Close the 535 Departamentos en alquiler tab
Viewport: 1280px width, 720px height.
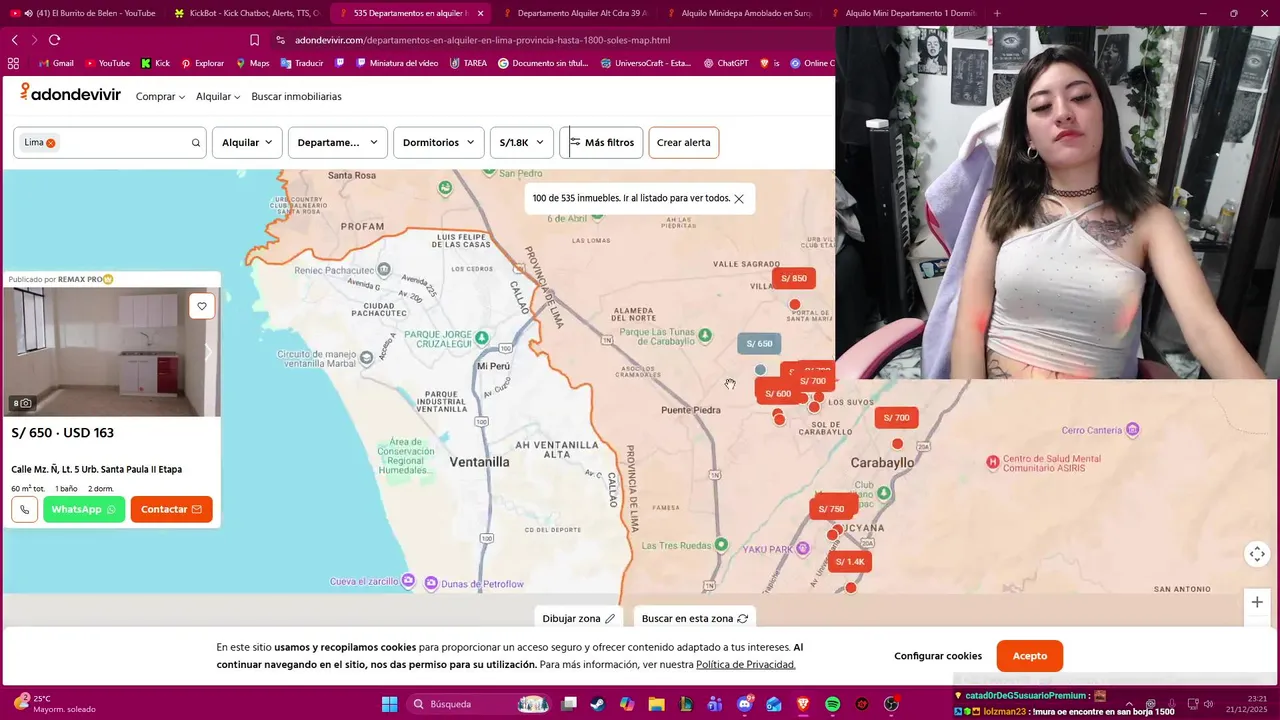(x=481, y=13)
